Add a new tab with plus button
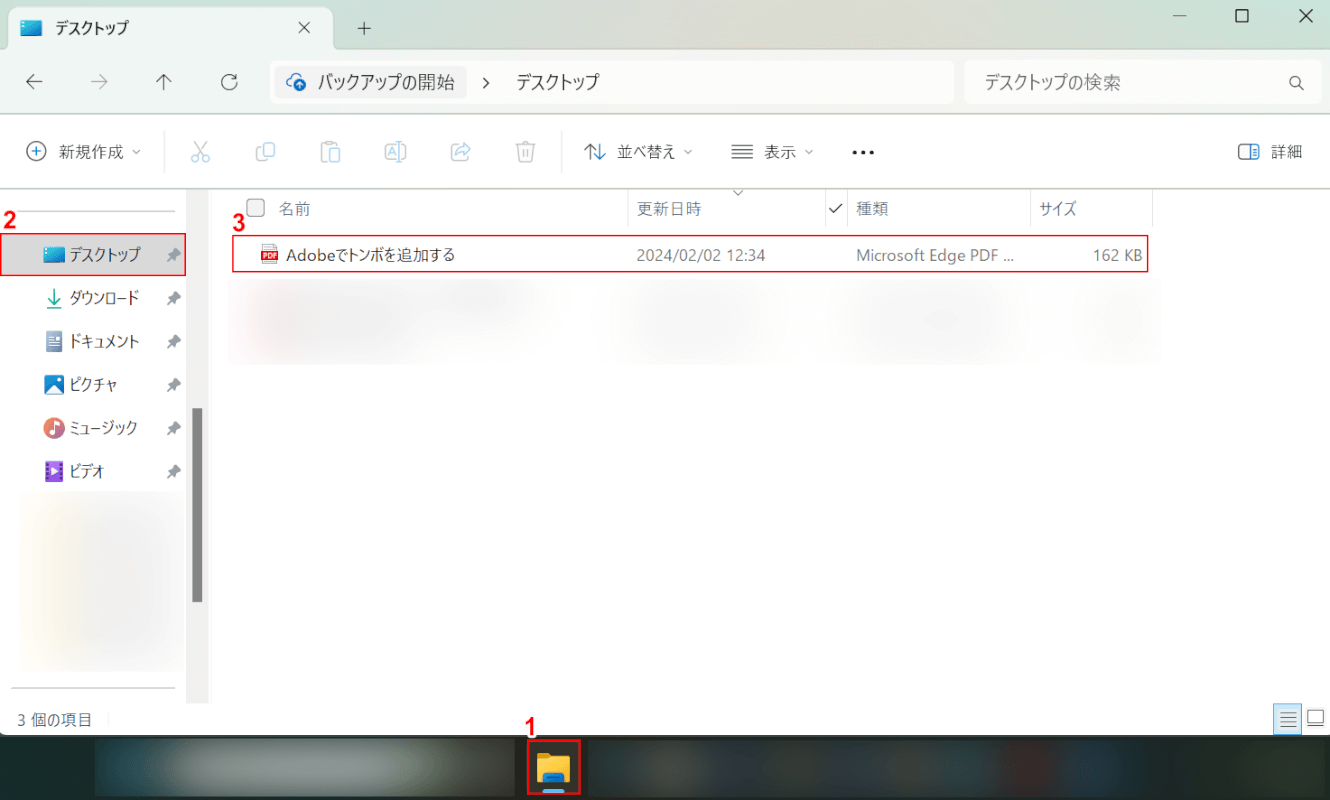Image resolution: width=1330 pixels, height=800 pixels. pos(364,28)
